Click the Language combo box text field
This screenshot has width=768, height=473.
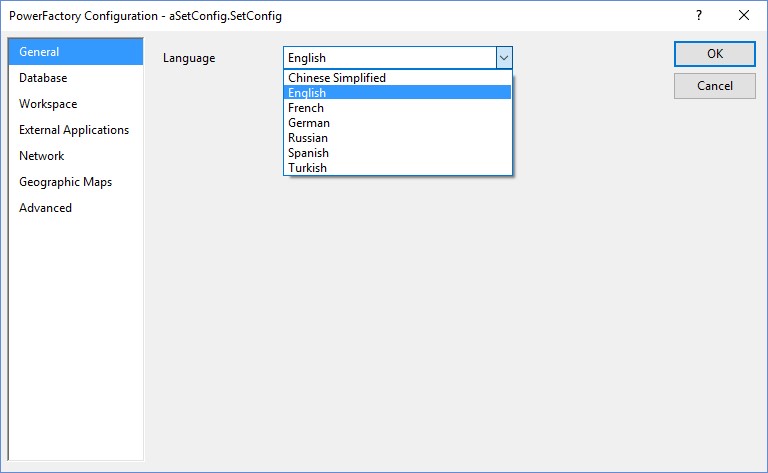[x=390, y=58]
